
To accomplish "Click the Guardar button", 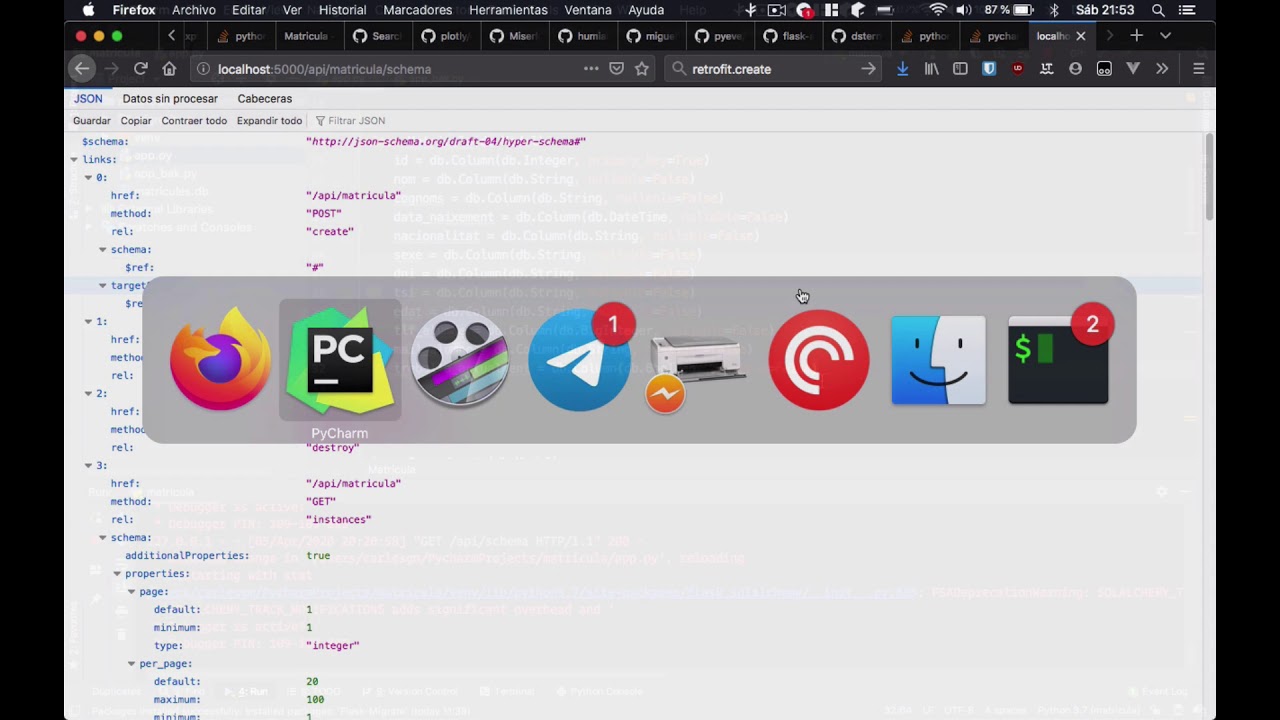I will [x=92, y=121].
